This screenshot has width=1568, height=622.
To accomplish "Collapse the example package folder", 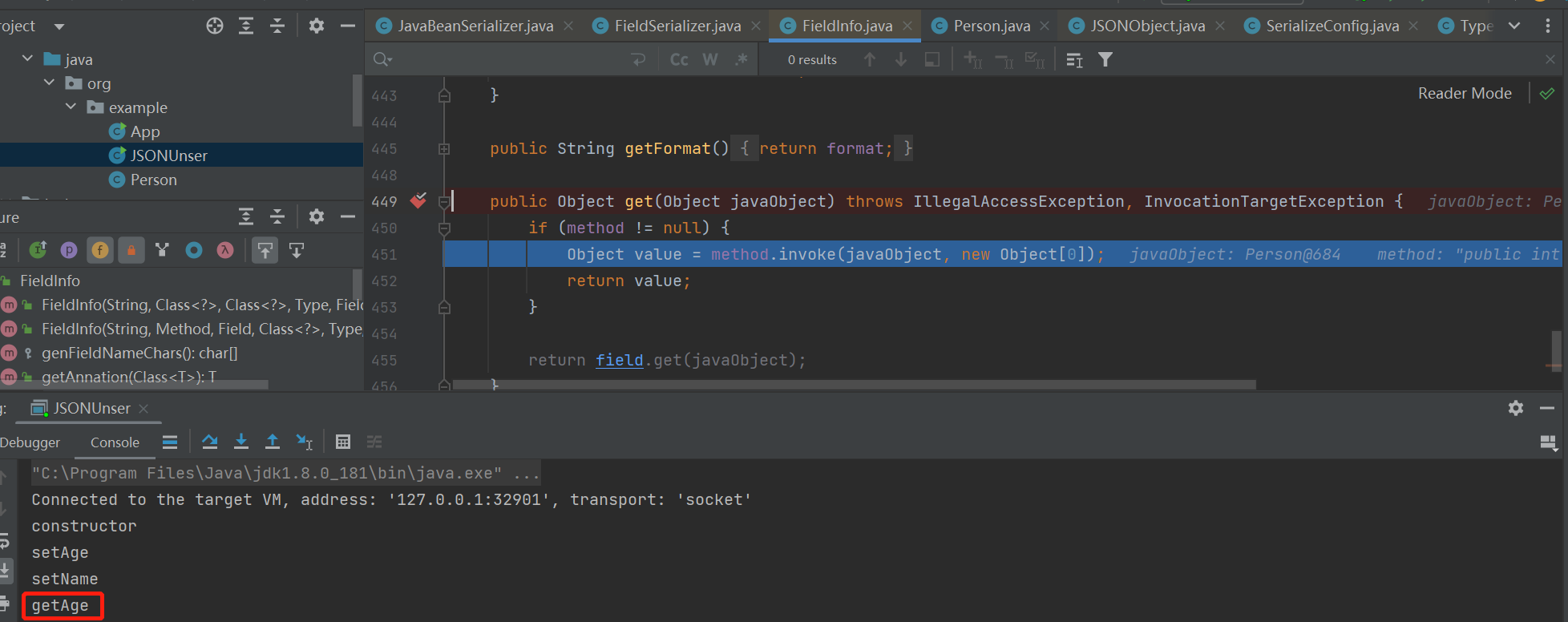I will pos(71,107).
